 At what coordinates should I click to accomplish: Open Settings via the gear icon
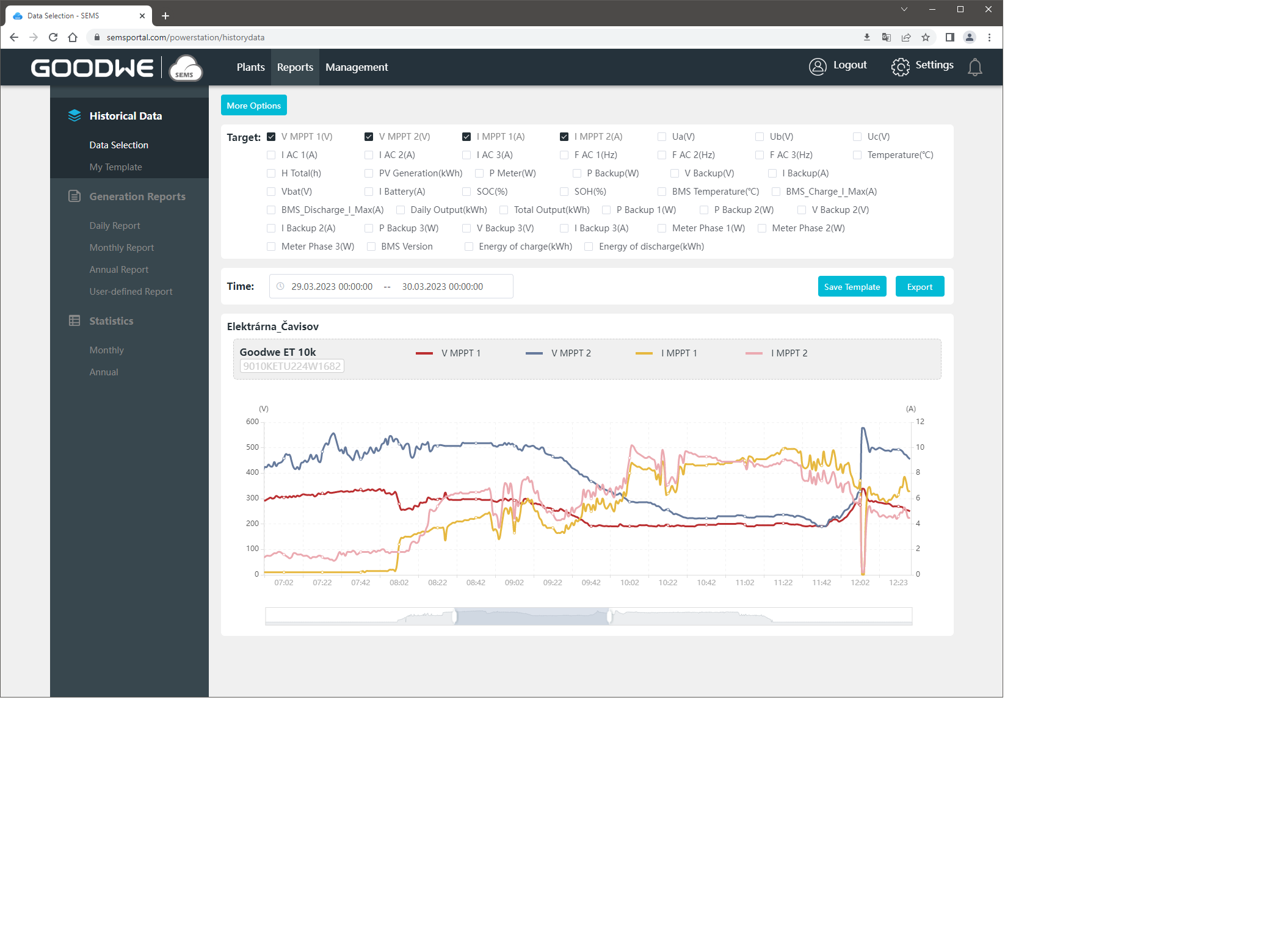click(x=900, y=67)
